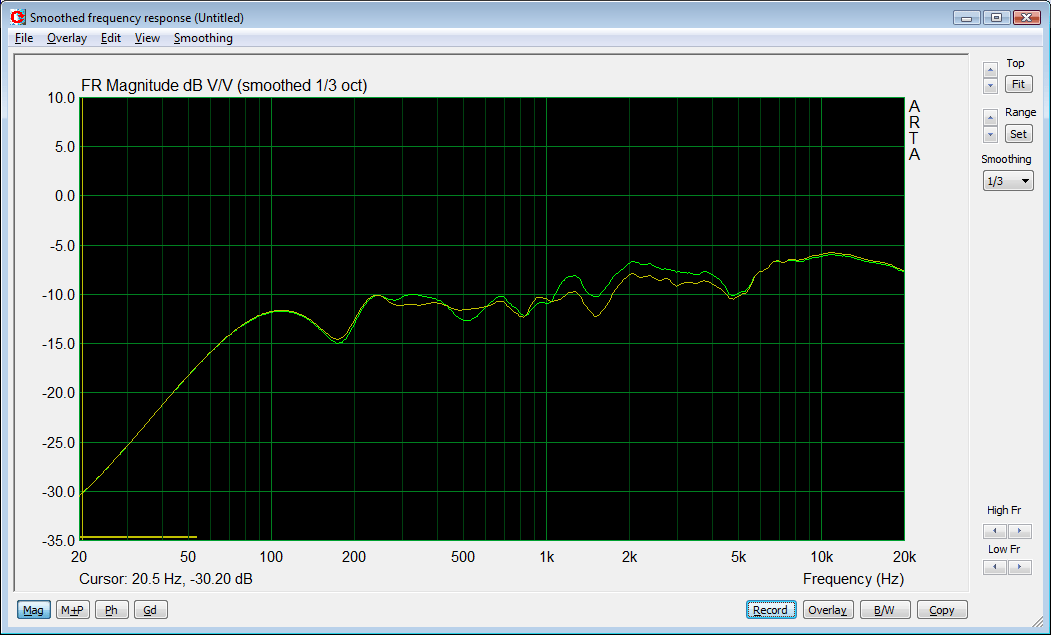Open the View menu
This screenshot has width=1051, height=635.
coord(147,38)
